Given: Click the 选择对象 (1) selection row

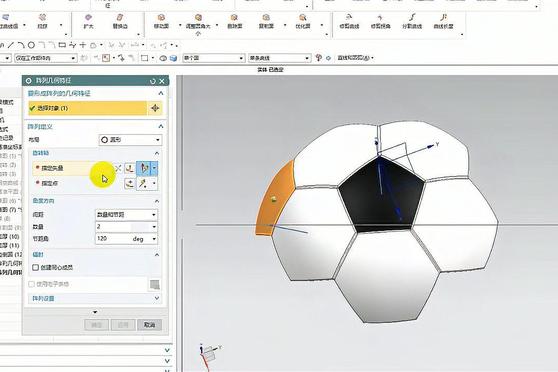Looking at the screenshot, I should click(88, 108).
